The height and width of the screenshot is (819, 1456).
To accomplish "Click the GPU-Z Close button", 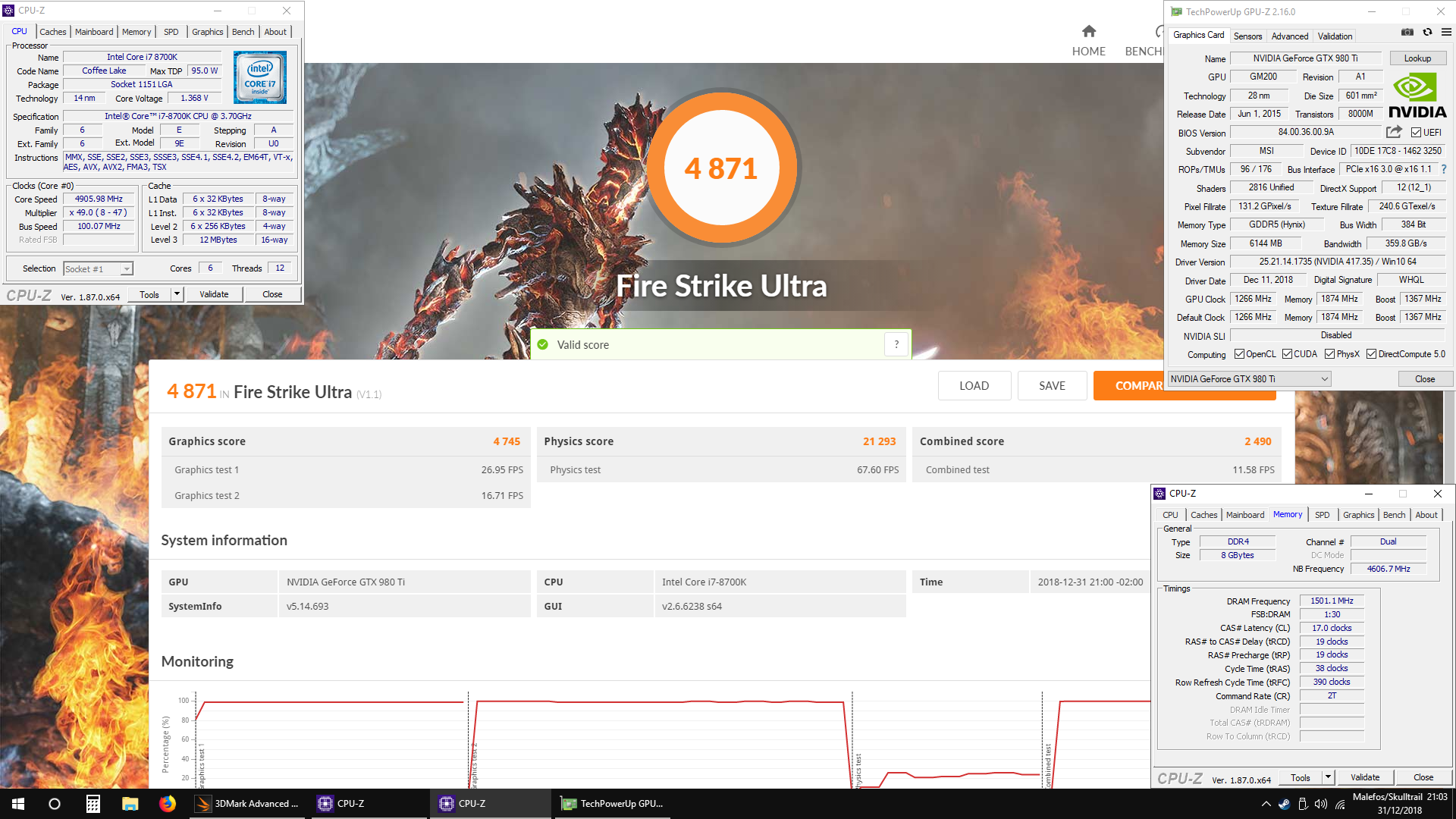I will click(x=1425, y=379).
